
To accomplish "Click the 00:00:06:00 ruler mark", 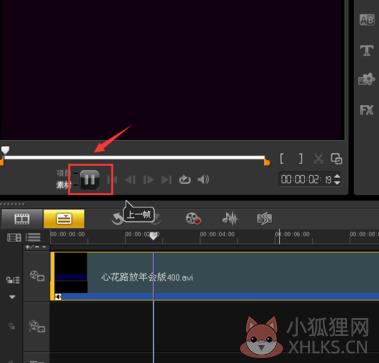I will pos(292,235).
